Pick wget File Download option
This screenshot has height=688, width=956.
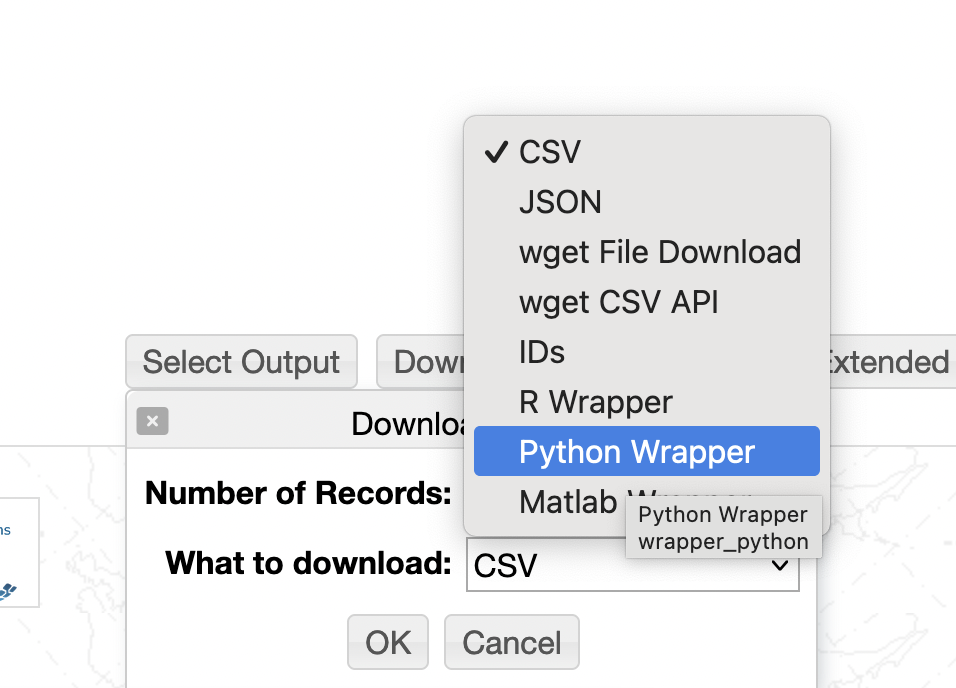(x=659, y=252)
